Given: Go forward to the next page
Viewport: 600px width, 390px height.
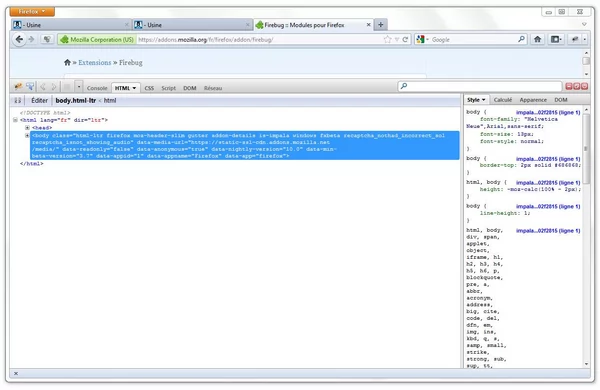Looking at the screenshot, I should click(x=31, y=39).
